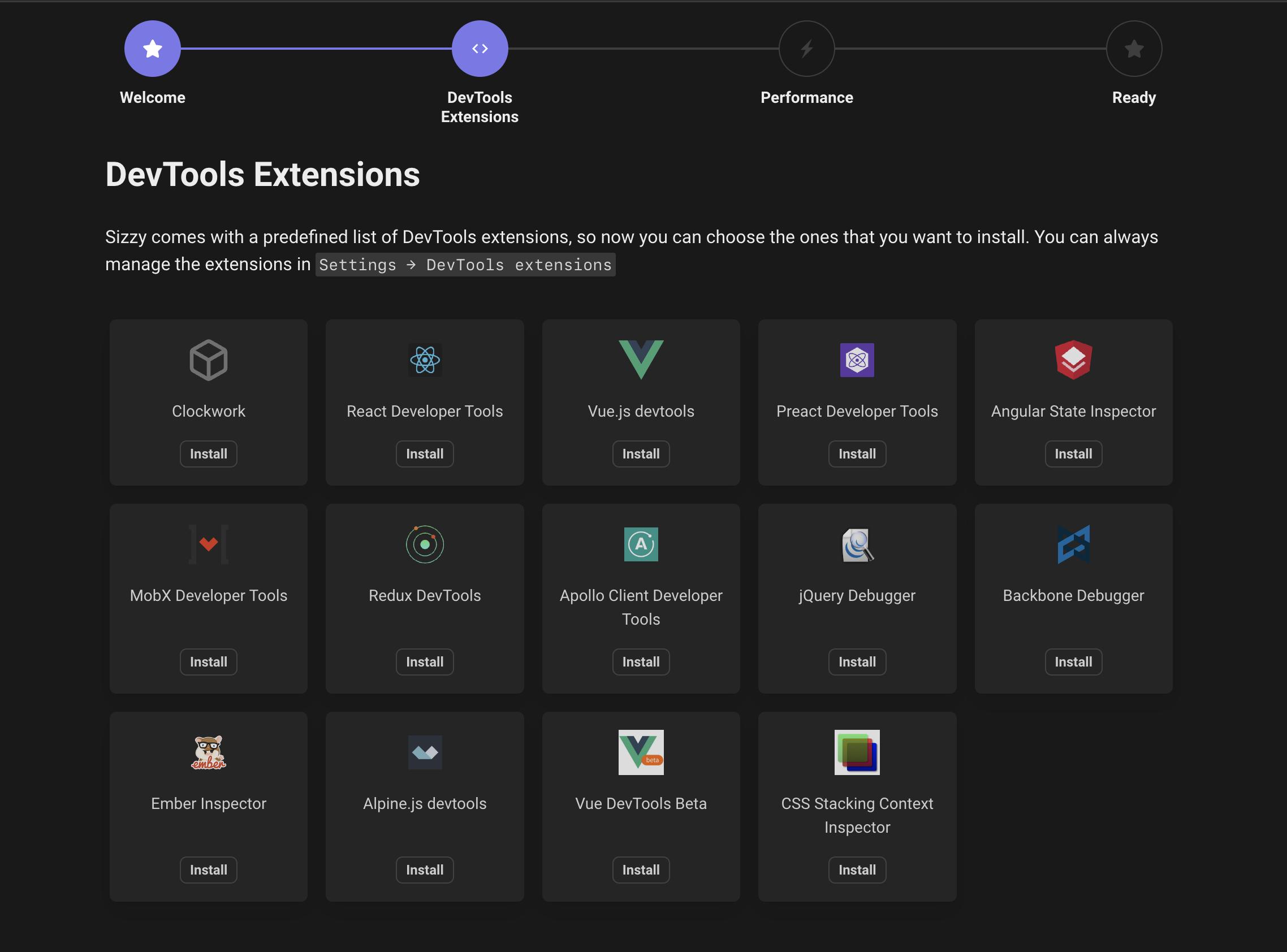
Task: Click the MobX Developer Tools logo
Action: (x=208, y=544)
